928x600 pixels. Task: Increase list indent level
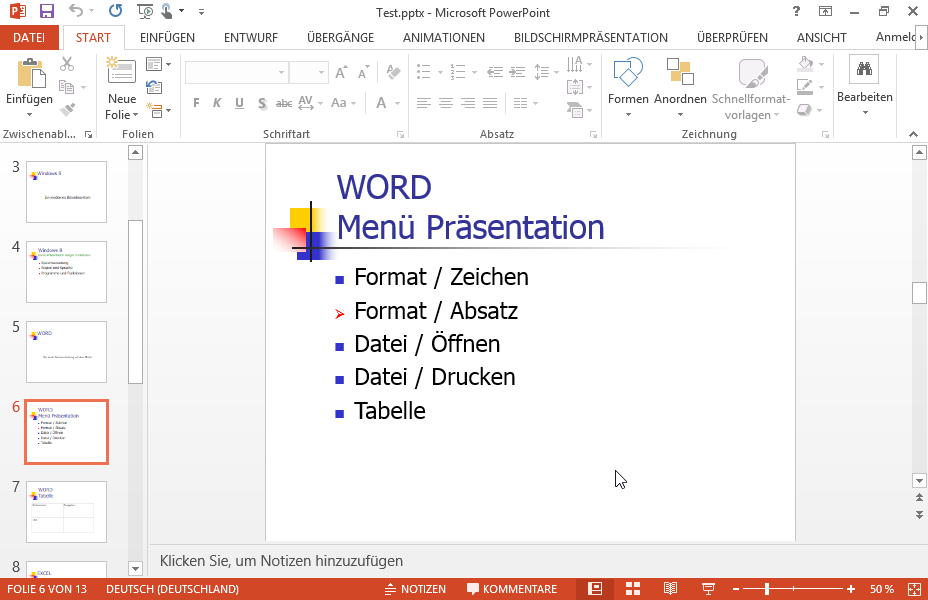517,72
